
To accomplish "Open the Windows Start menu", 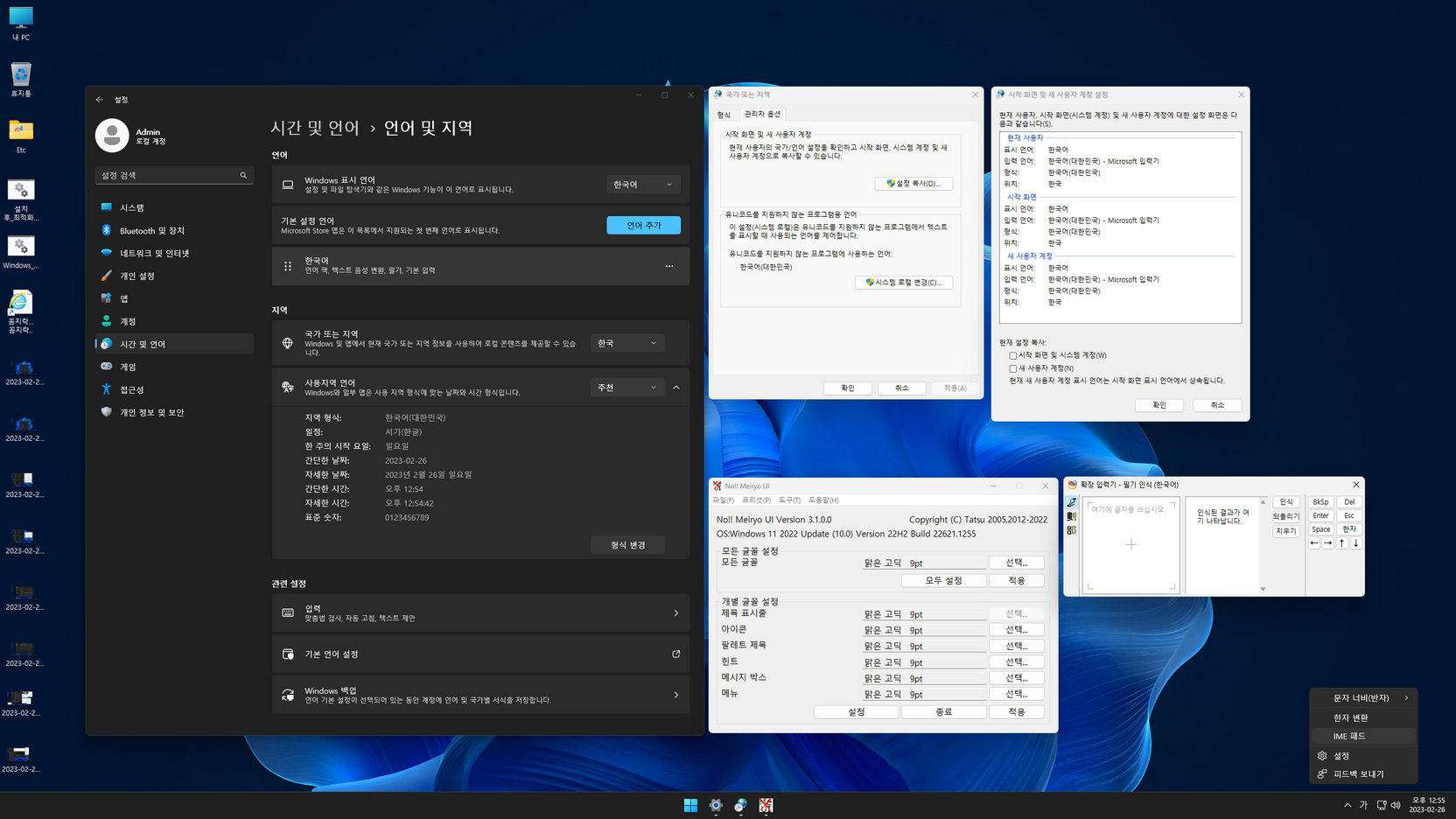I will click(x=690, y=805).
